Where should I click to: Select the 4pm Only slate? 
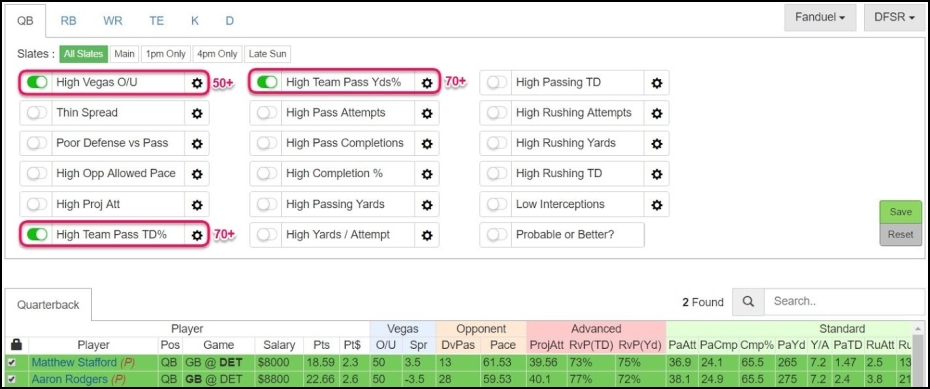pyautogui.click(x=217, y=54)
